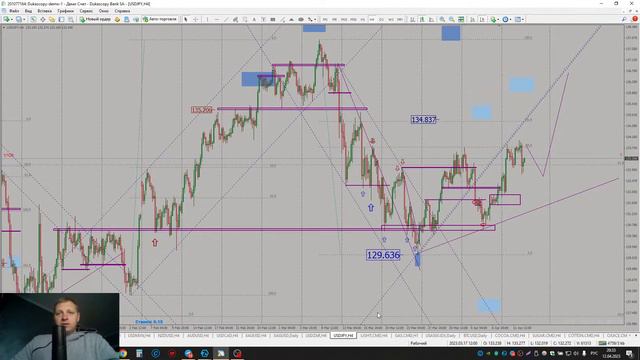Open the Графики menu
Viewport: 640px width, 360px height.
point(65,11)
